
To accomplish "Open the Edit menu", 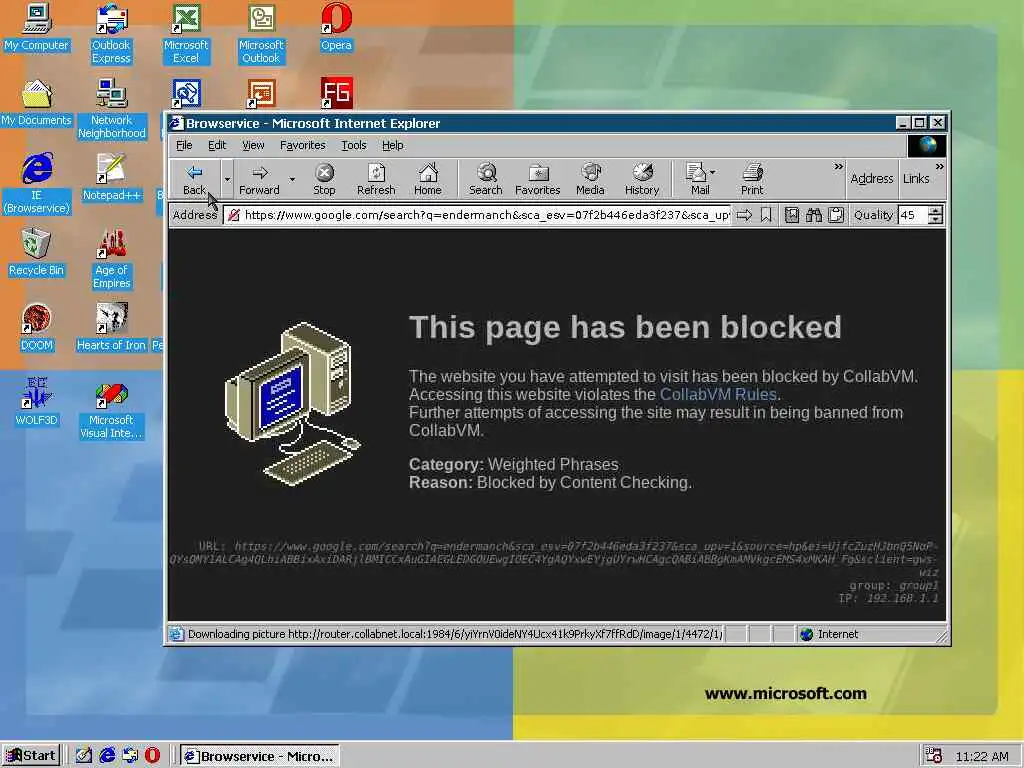I will tap(217, 145).
